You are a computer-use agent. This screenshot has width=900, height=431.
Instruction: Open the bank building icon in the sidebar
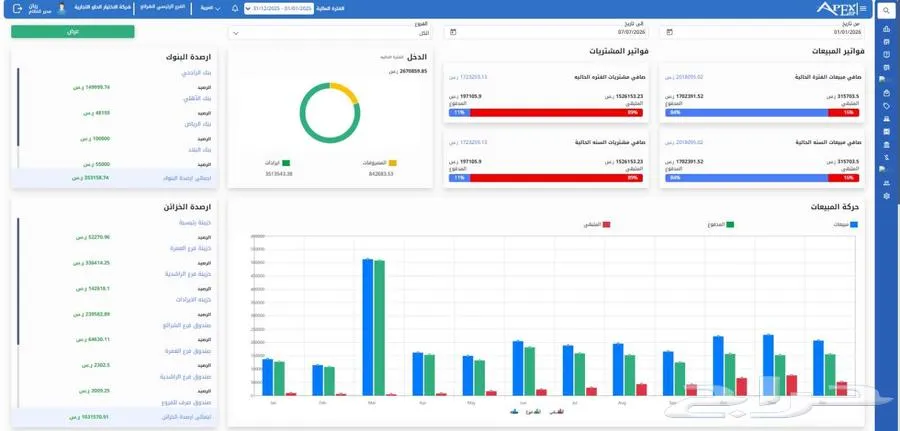[x=886, y=144]
